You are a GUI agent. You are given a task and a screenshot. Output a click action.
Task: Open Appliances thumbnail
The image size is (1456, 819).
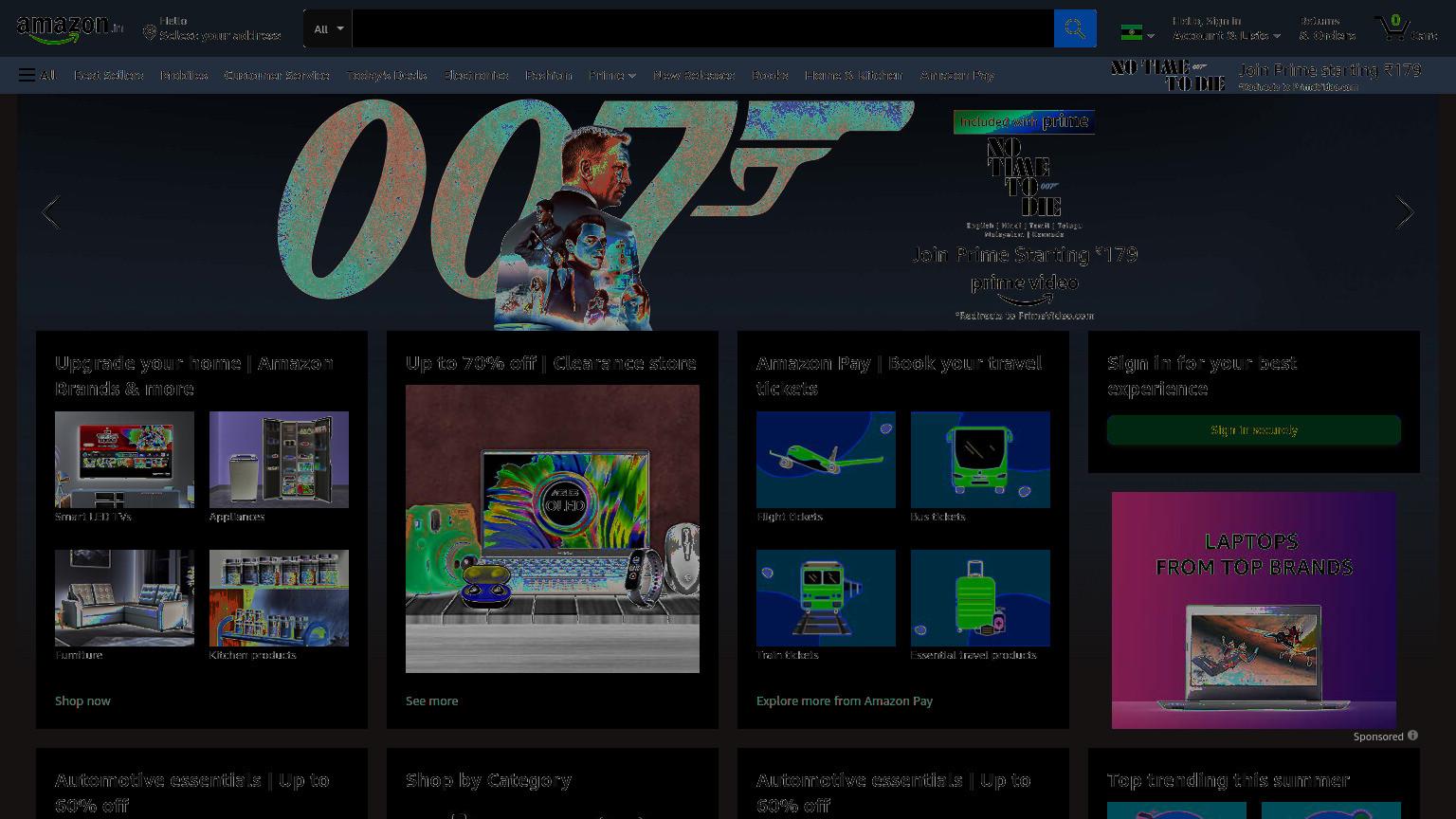(x=279, y=460)
